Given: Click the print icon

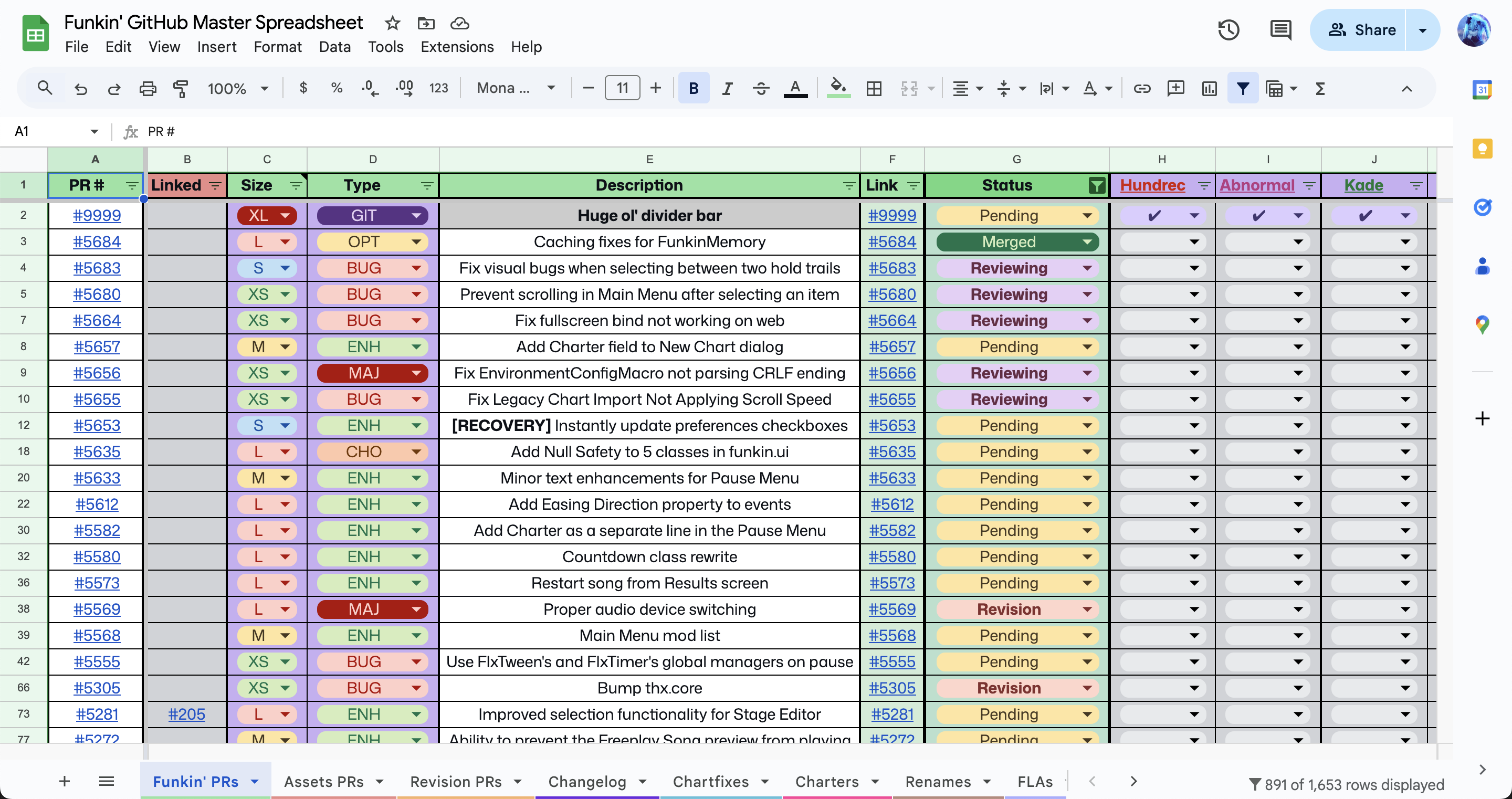Looking at the screenshot, I should pos(148,88).
